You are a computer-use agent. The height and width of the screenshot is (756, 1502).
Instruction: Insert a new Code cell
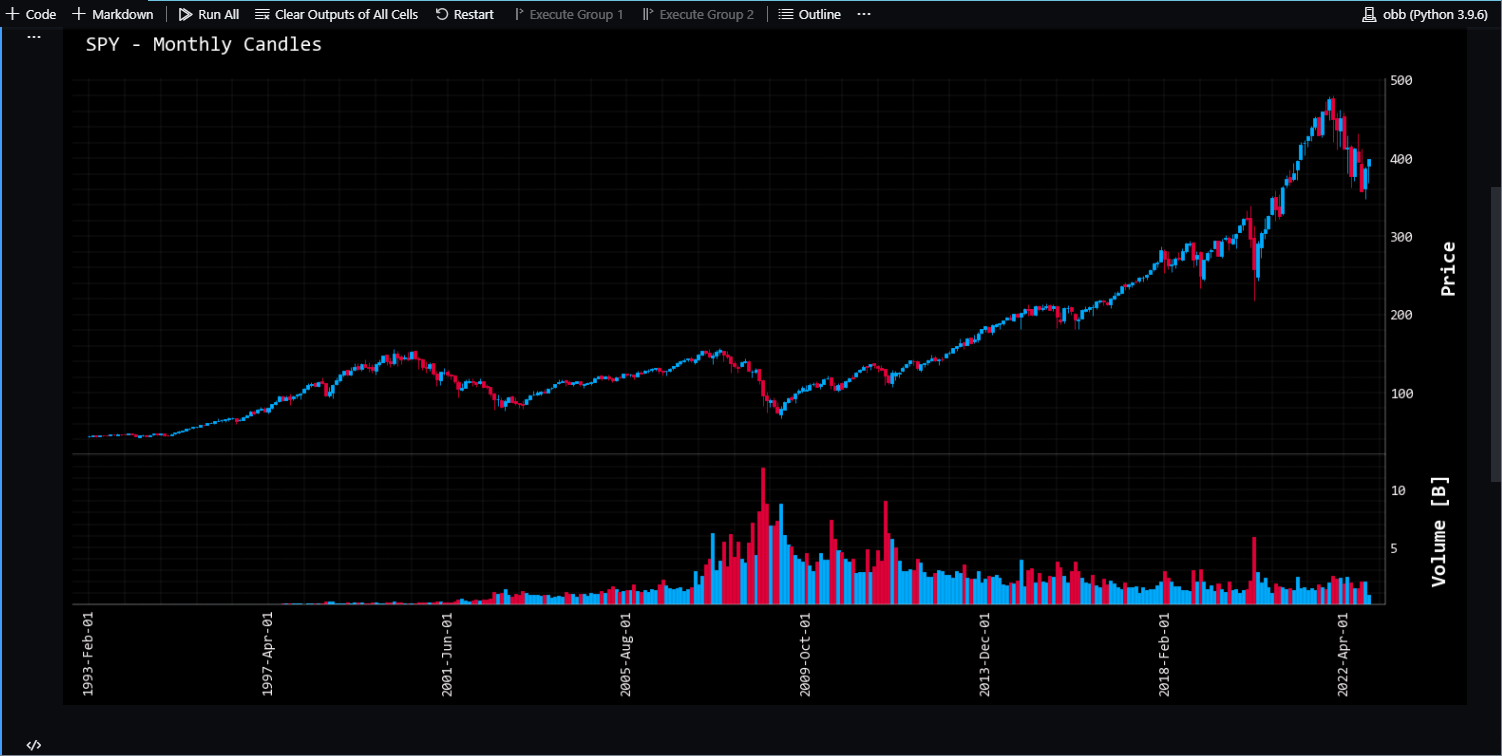(x=31, y=13)
